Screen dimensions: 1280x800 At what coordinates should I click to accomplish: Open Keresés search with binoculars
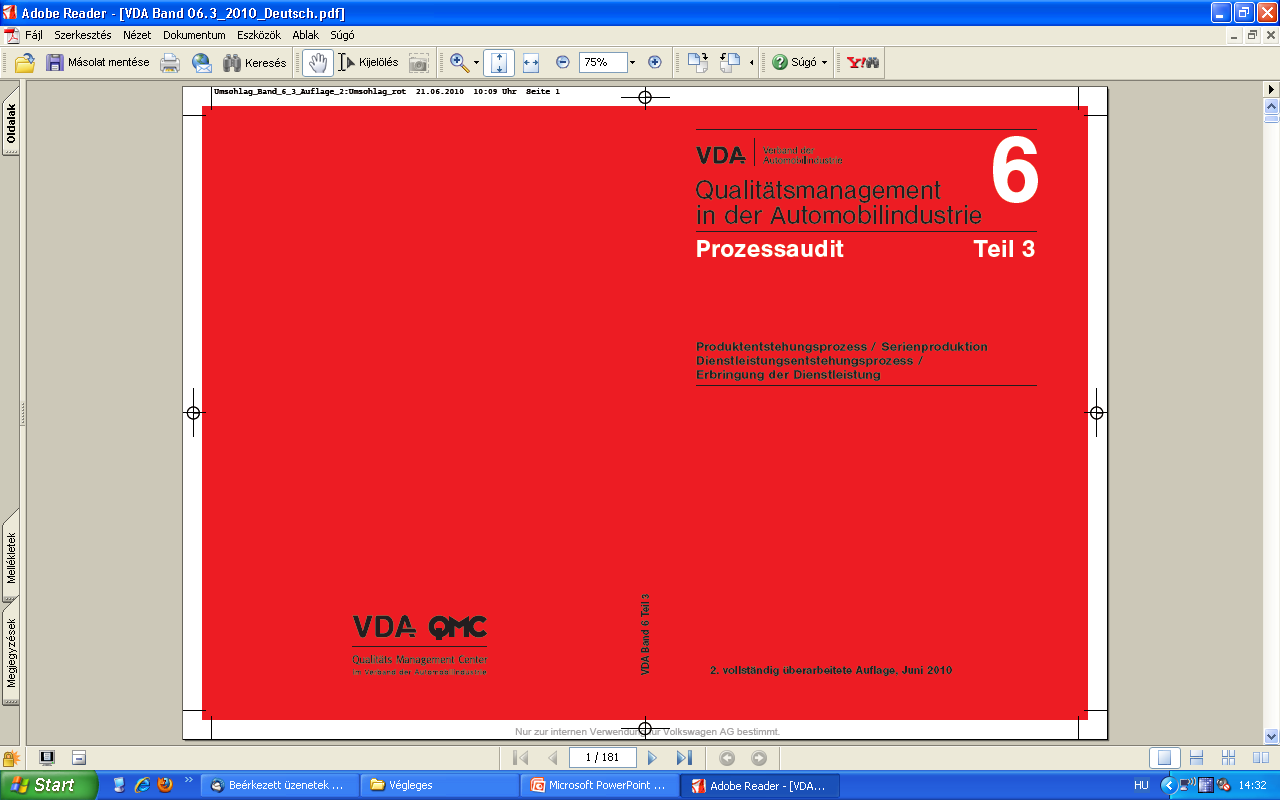[x=255, y=62]
